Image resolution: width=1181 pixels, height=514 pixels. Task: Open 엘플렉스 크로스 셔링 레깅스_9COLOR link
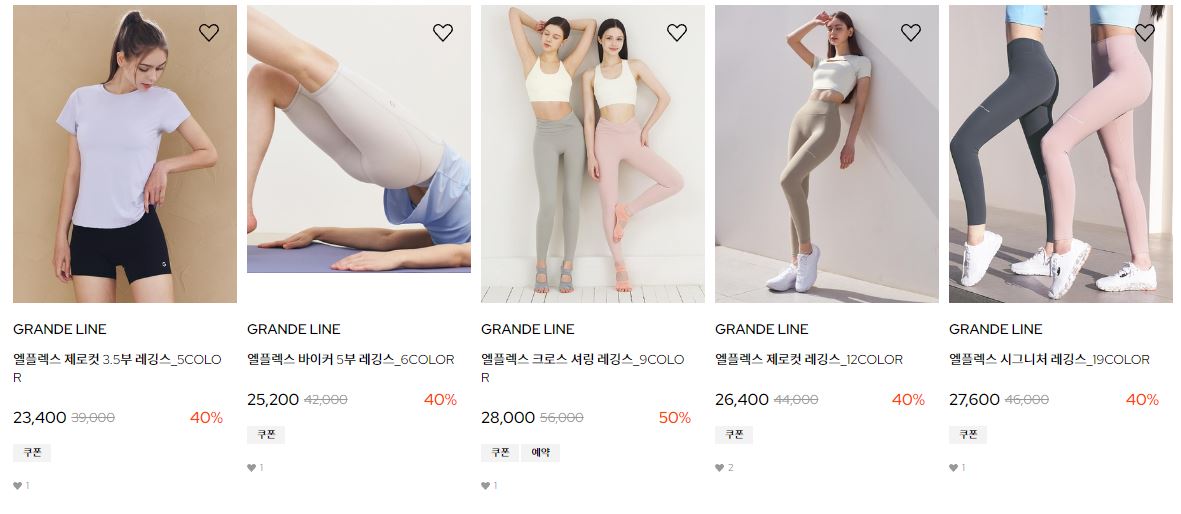(583, 369)
